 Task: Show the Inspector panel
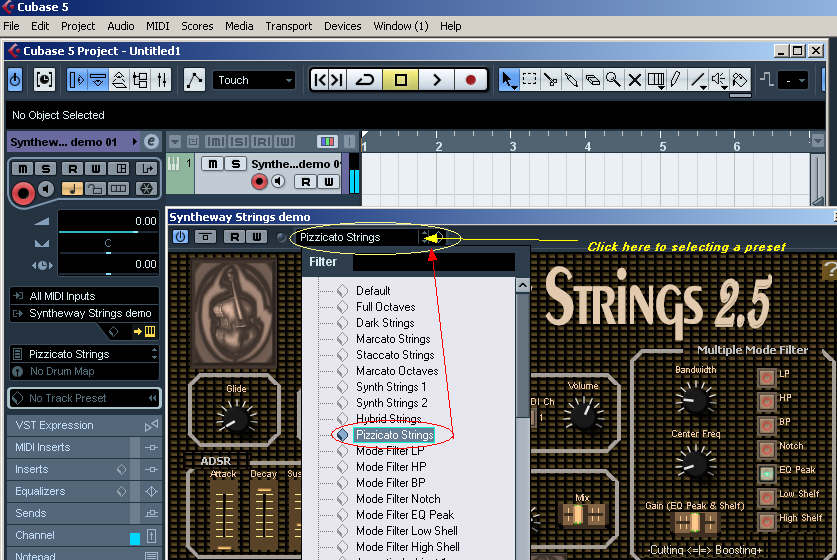pos(77,80)
